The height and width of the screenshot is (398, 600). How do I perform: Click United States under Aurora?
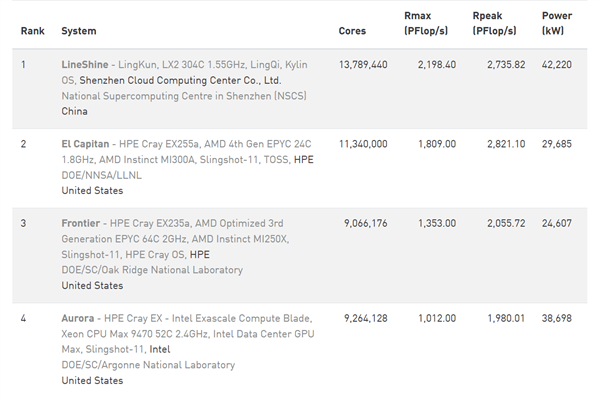pos(92,381)
